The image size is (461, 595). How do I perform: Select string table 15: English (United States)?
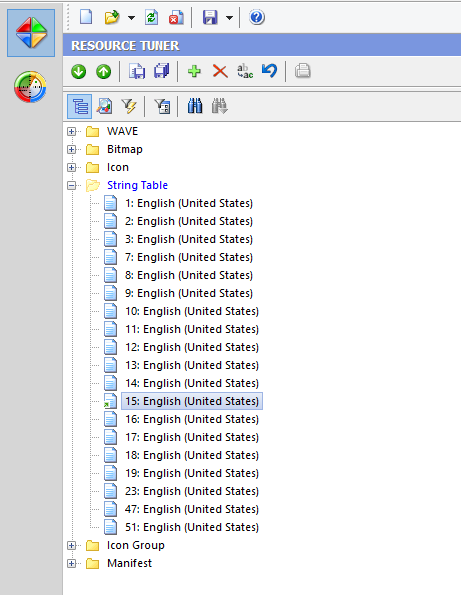click(192, 401)
